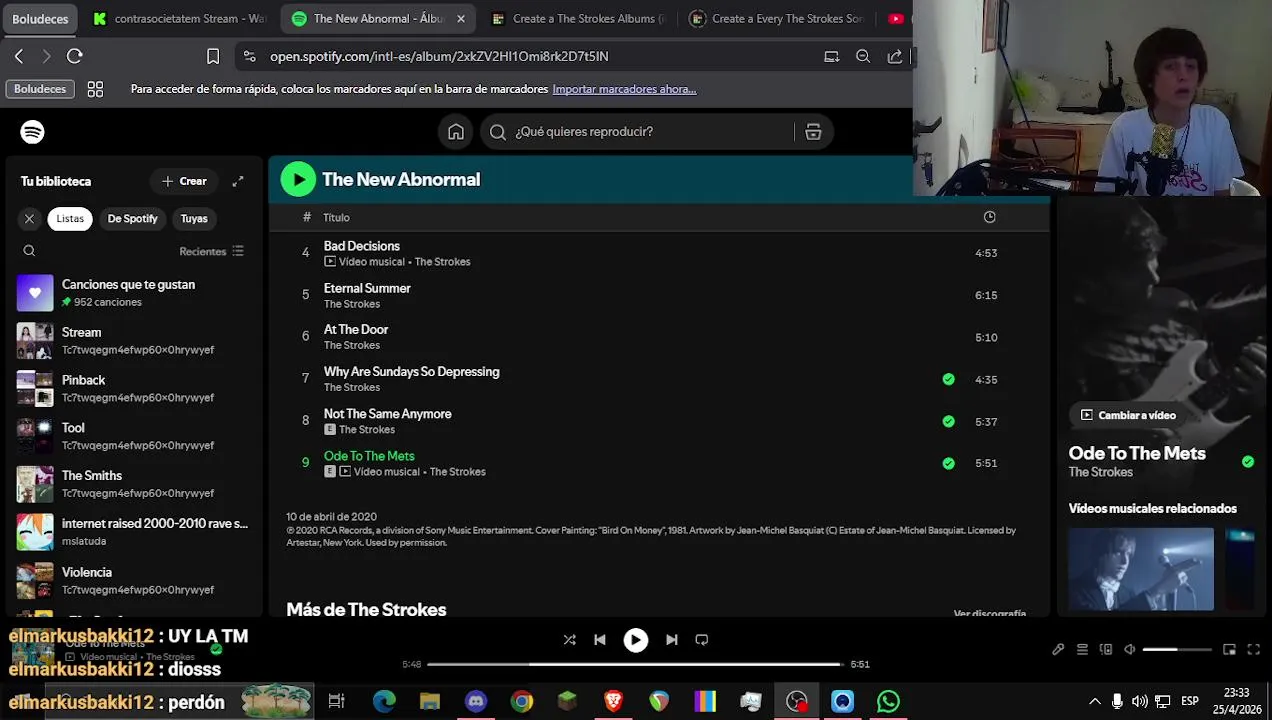Select the De Spotify filter chip

[x=133, y=218]
